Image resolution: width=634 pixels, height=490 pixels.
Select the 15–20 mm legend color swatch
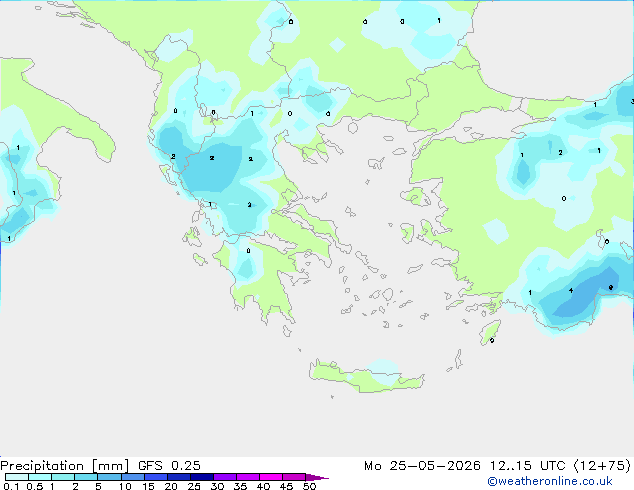156,477
